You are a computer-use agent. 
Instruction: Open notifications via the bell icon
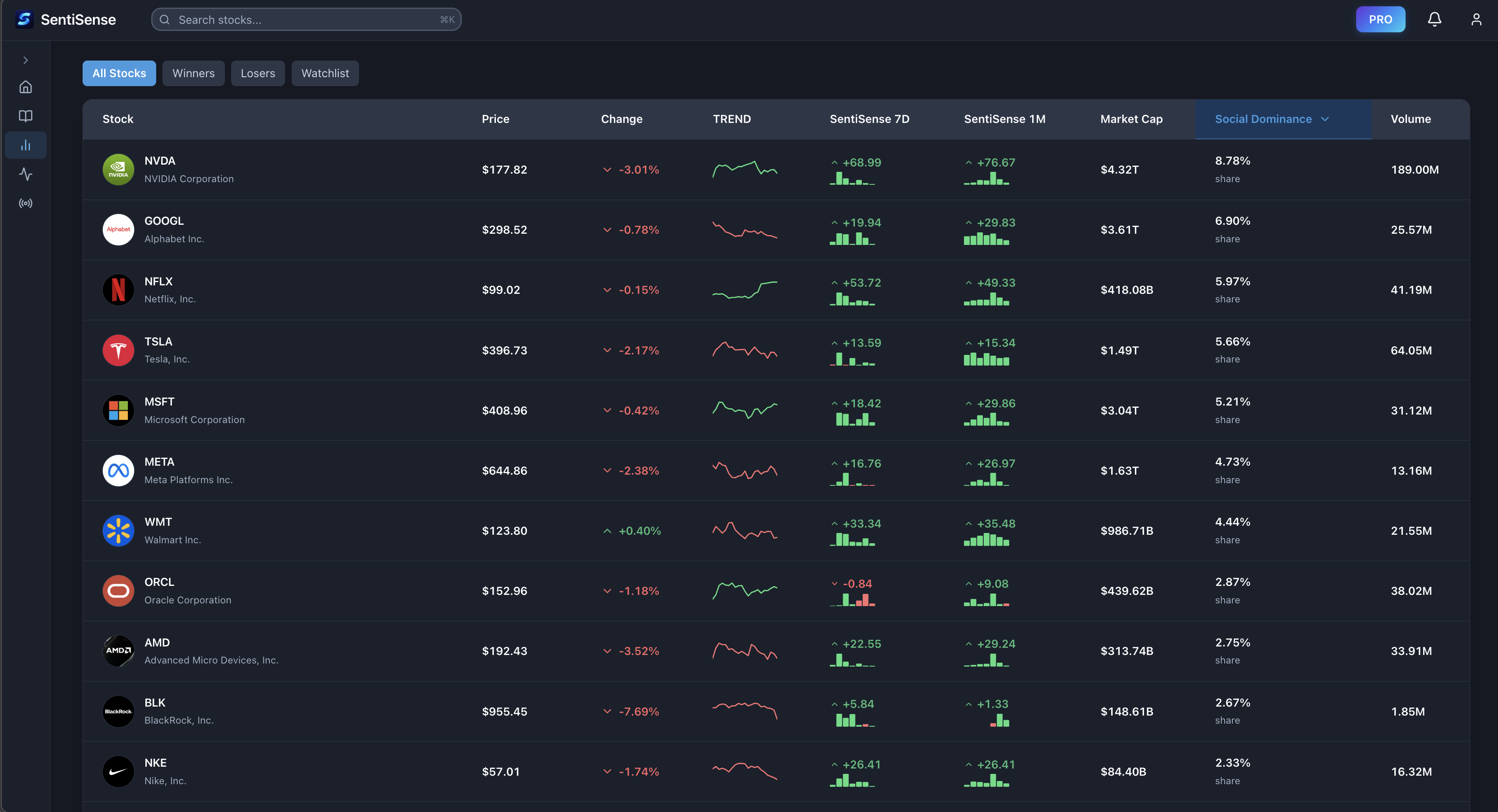click(1434, 19)
